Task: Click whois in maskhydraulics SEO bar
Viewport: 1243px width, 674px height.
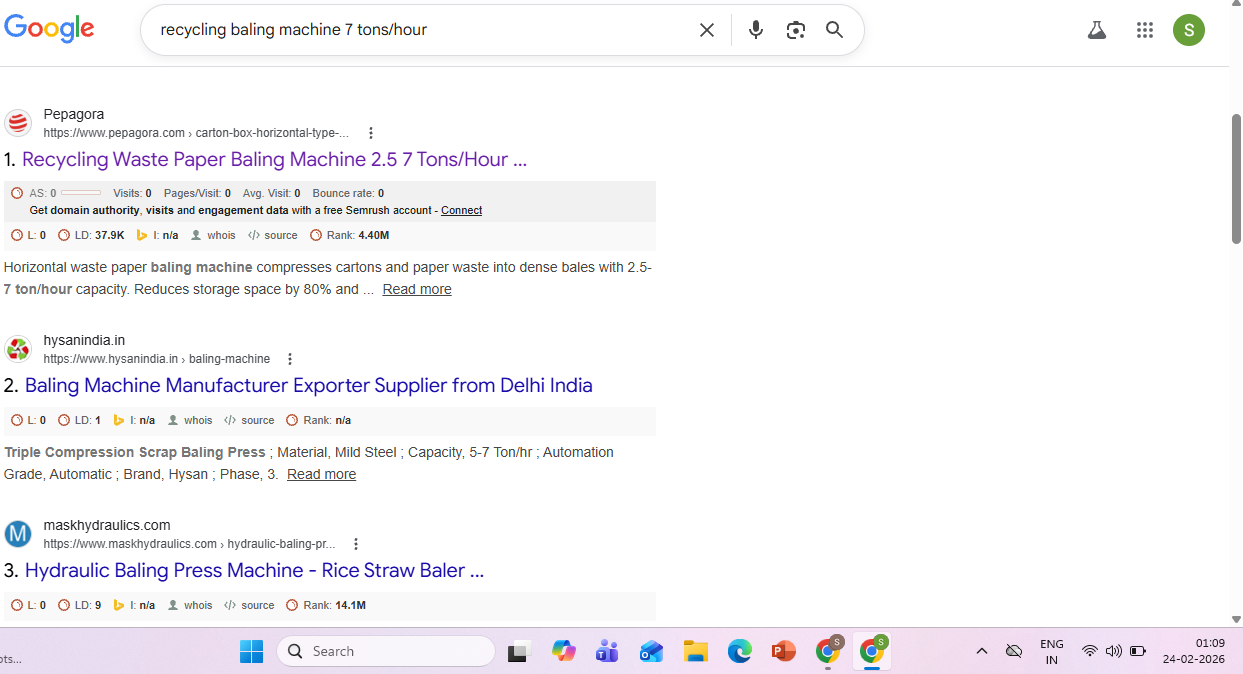Action: pyautogui.click(x=190, y=605)
